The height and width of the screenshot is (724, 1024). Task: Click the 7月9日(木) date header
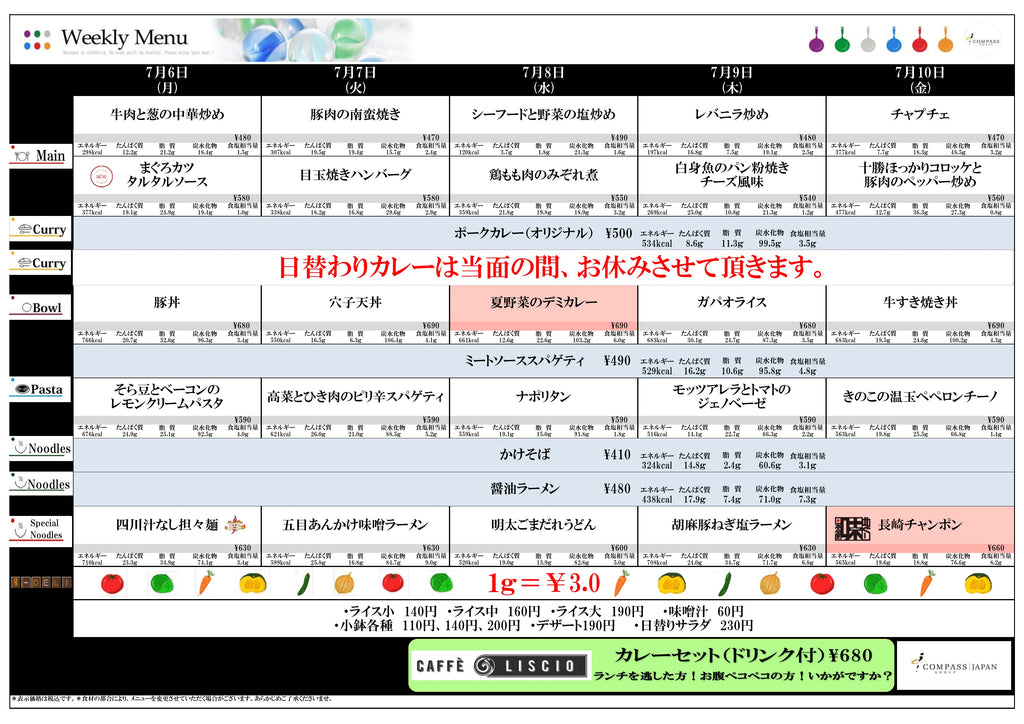[x=731, y=80]
